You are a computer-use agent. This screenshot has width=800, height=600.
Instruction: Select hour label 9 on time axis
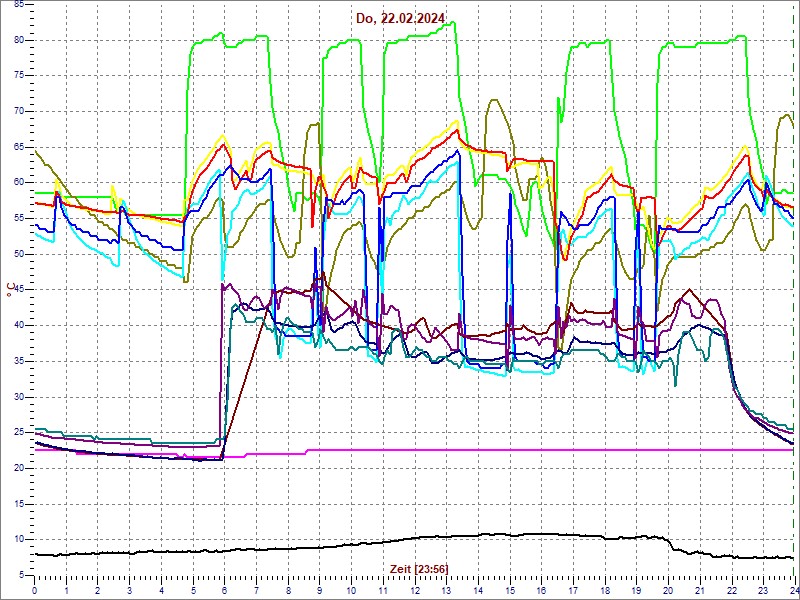click(x=320, y=590)
